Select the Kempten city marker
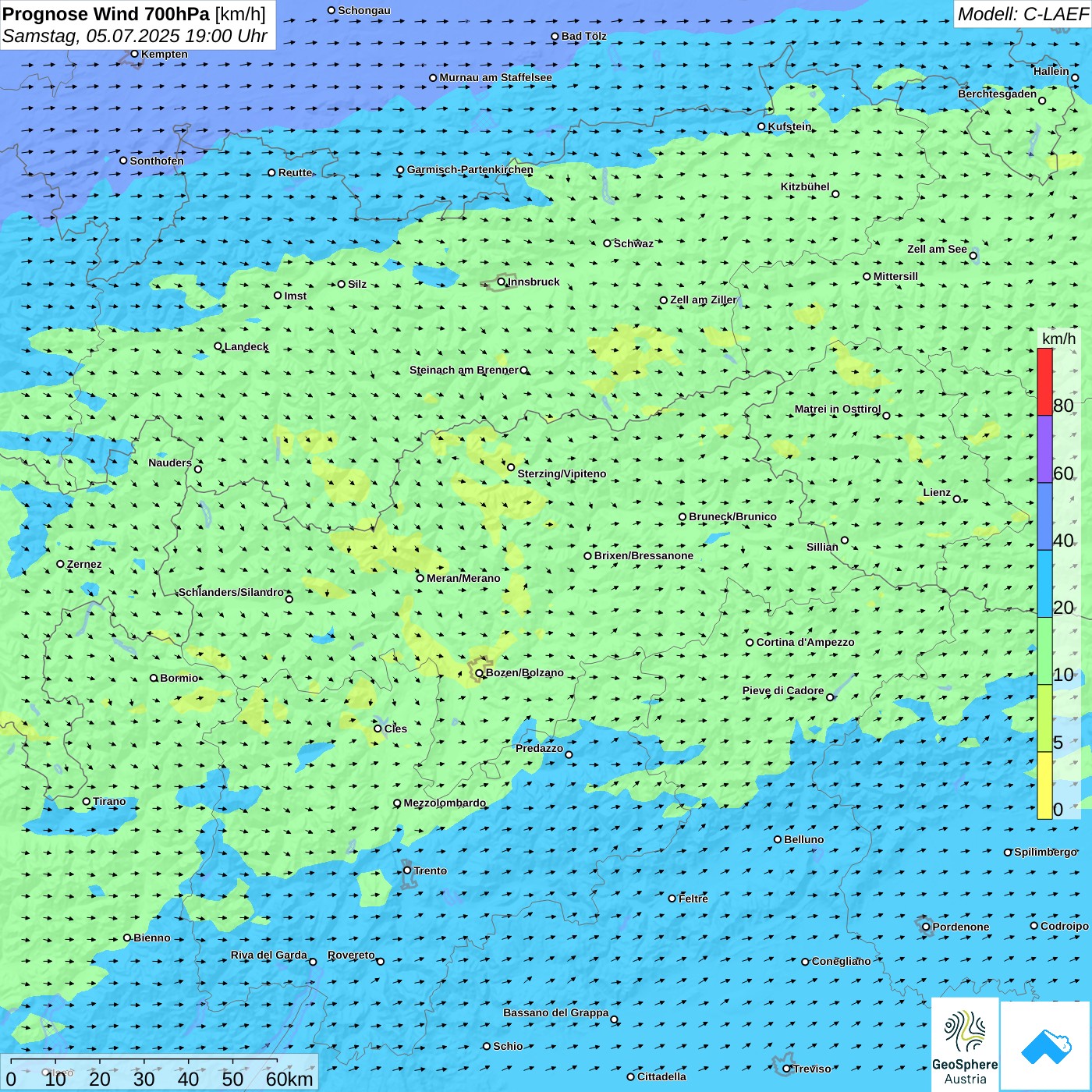The width and height of the screenshot is (1092, 1092). click(x=134, y=54)
